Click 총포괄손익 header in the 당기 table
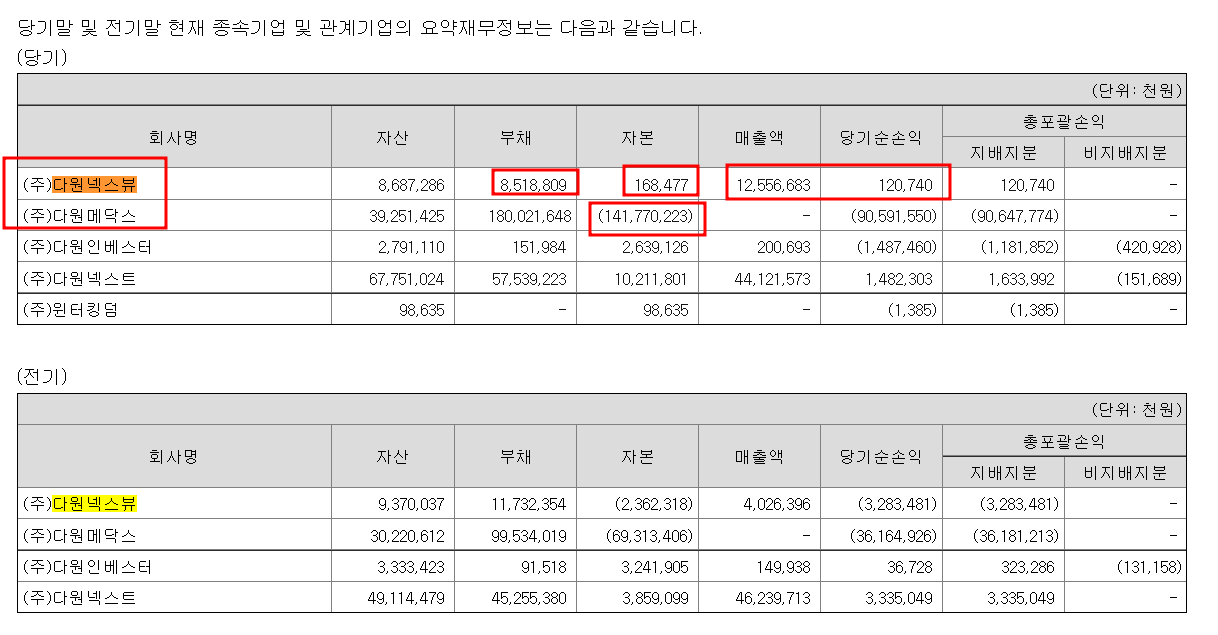 [1063, 121]
